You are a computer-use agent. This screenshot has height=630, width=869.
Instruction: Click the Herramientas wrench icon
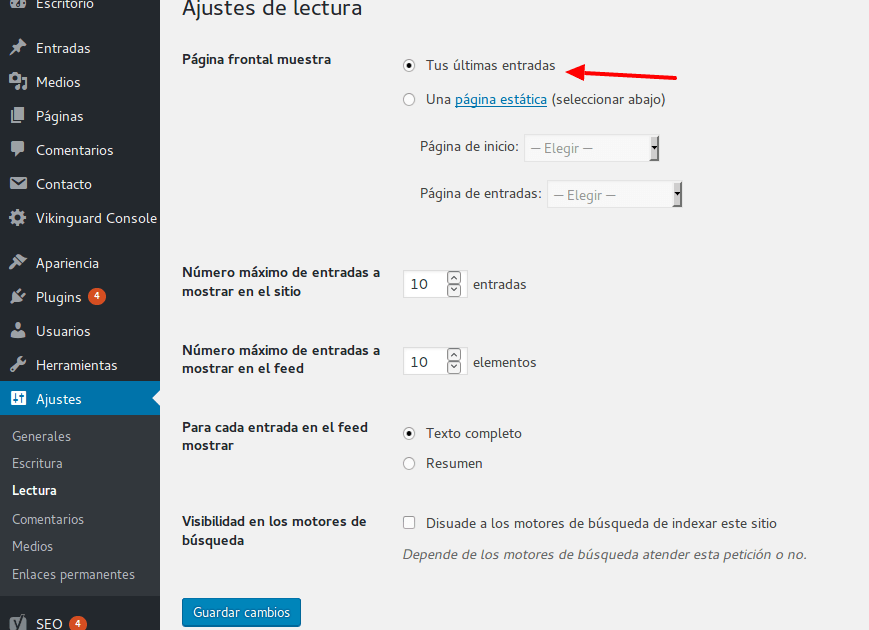tap(18, 365)
